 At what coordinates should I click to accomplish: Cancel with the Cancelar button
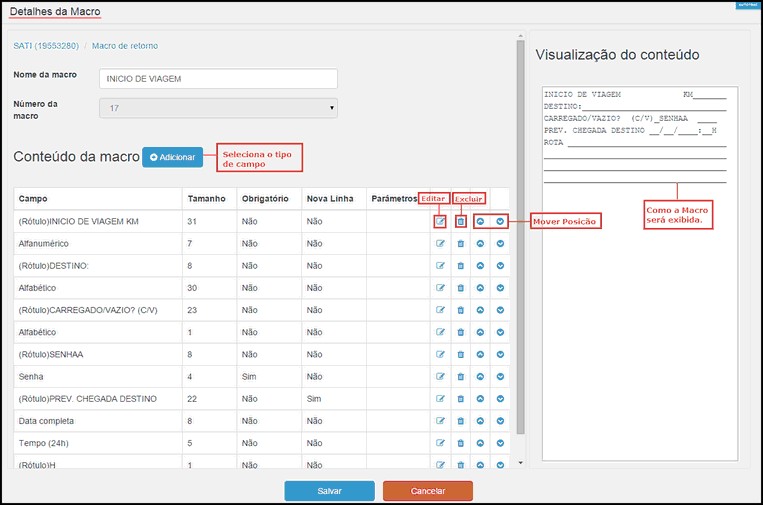point(428,491)
